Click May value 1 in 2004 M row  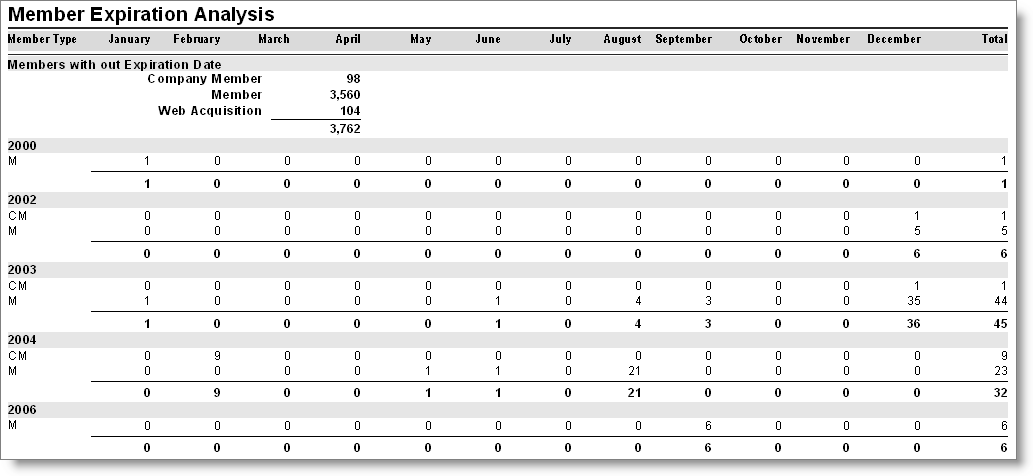(428, 371)
